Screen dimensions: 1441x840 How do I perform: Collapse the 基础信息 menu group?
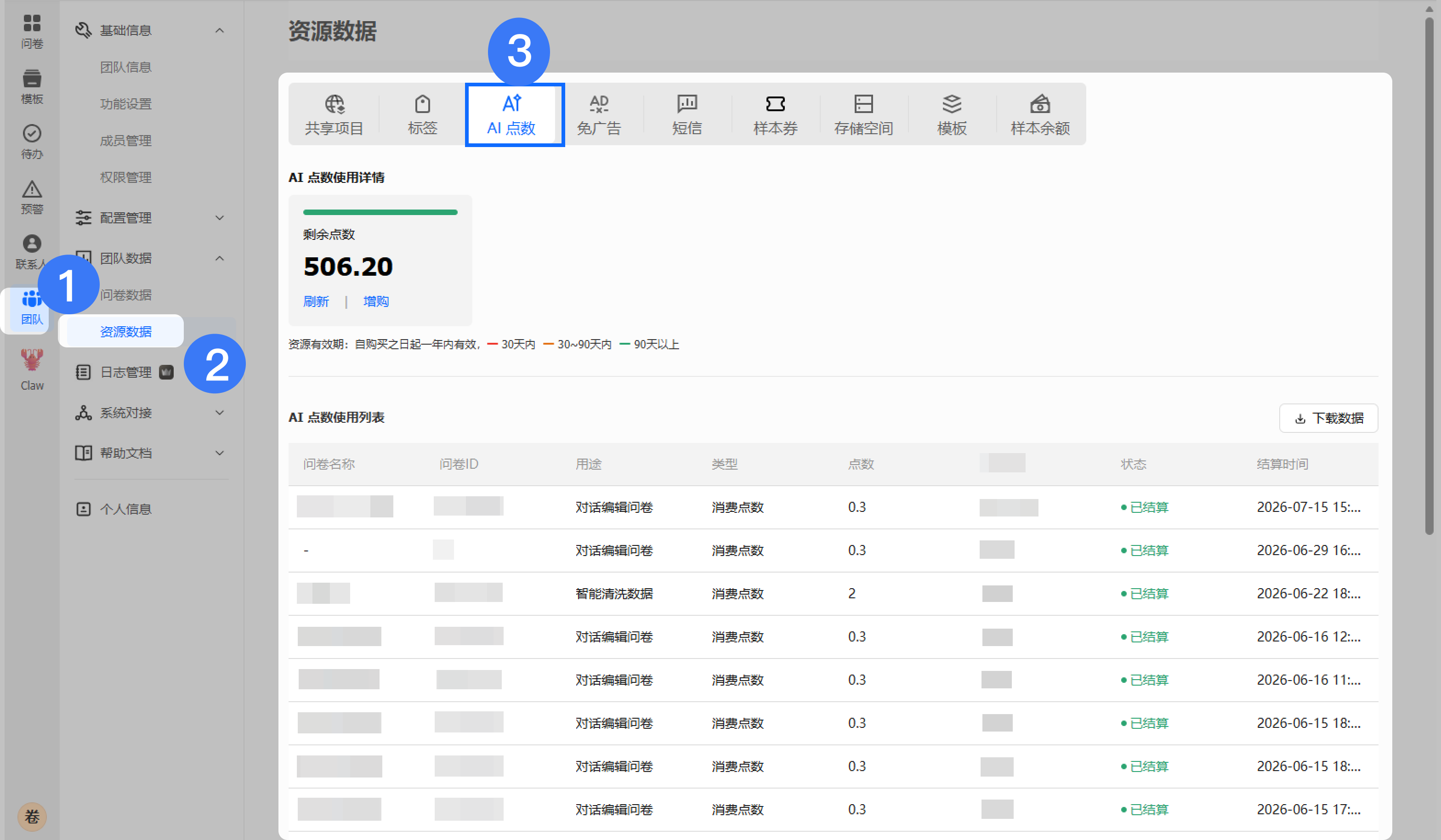(x=220, y=30)
